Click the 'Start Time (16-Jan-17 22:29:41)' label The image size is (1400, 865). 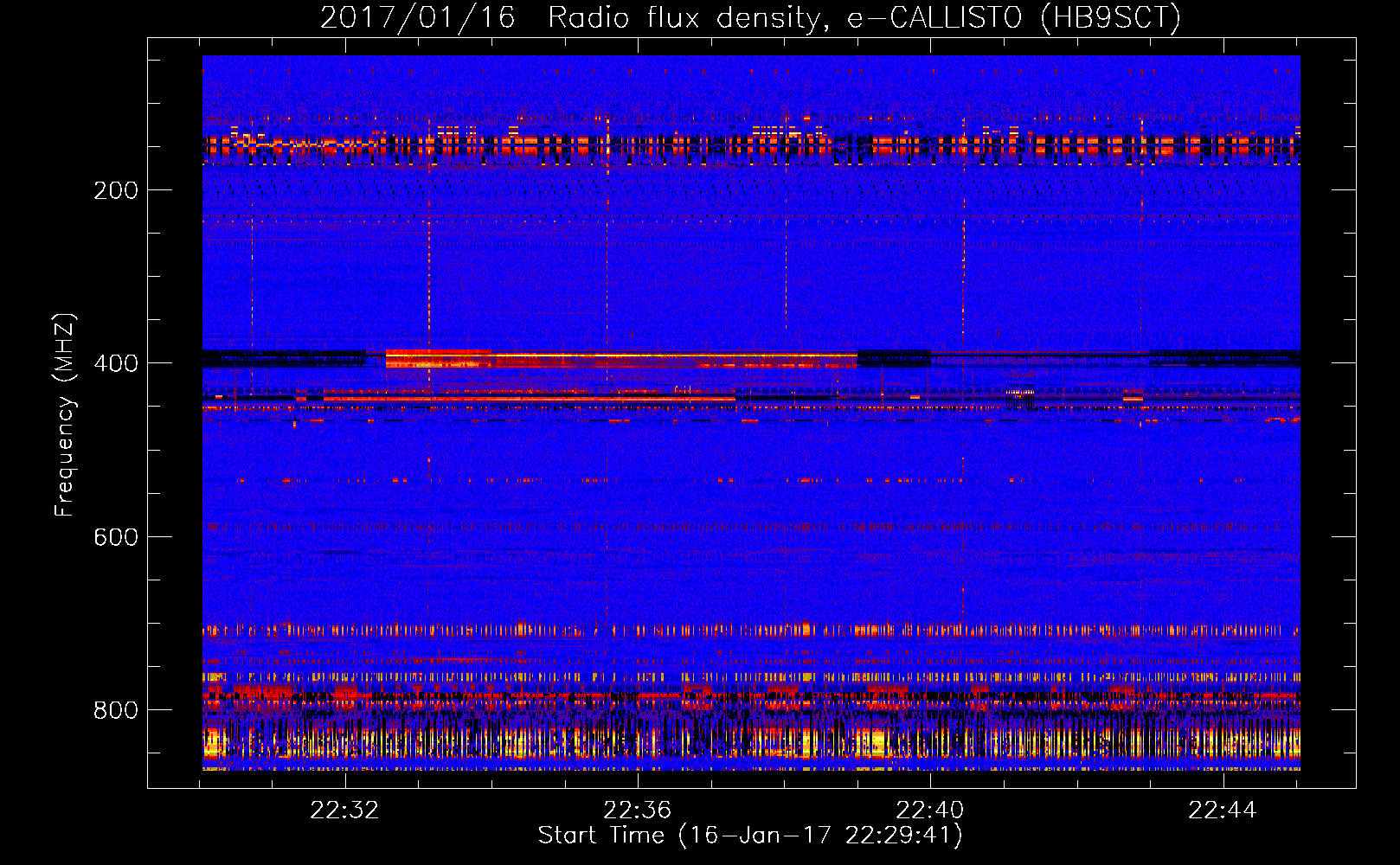(x=750, y=836)
